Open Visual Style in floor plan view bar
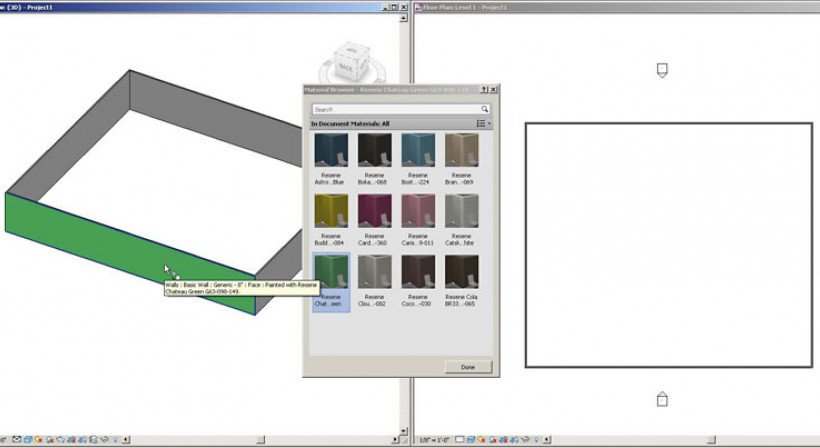Image resolution: width=820 pixels, height=448 pixels. point(471,440)
